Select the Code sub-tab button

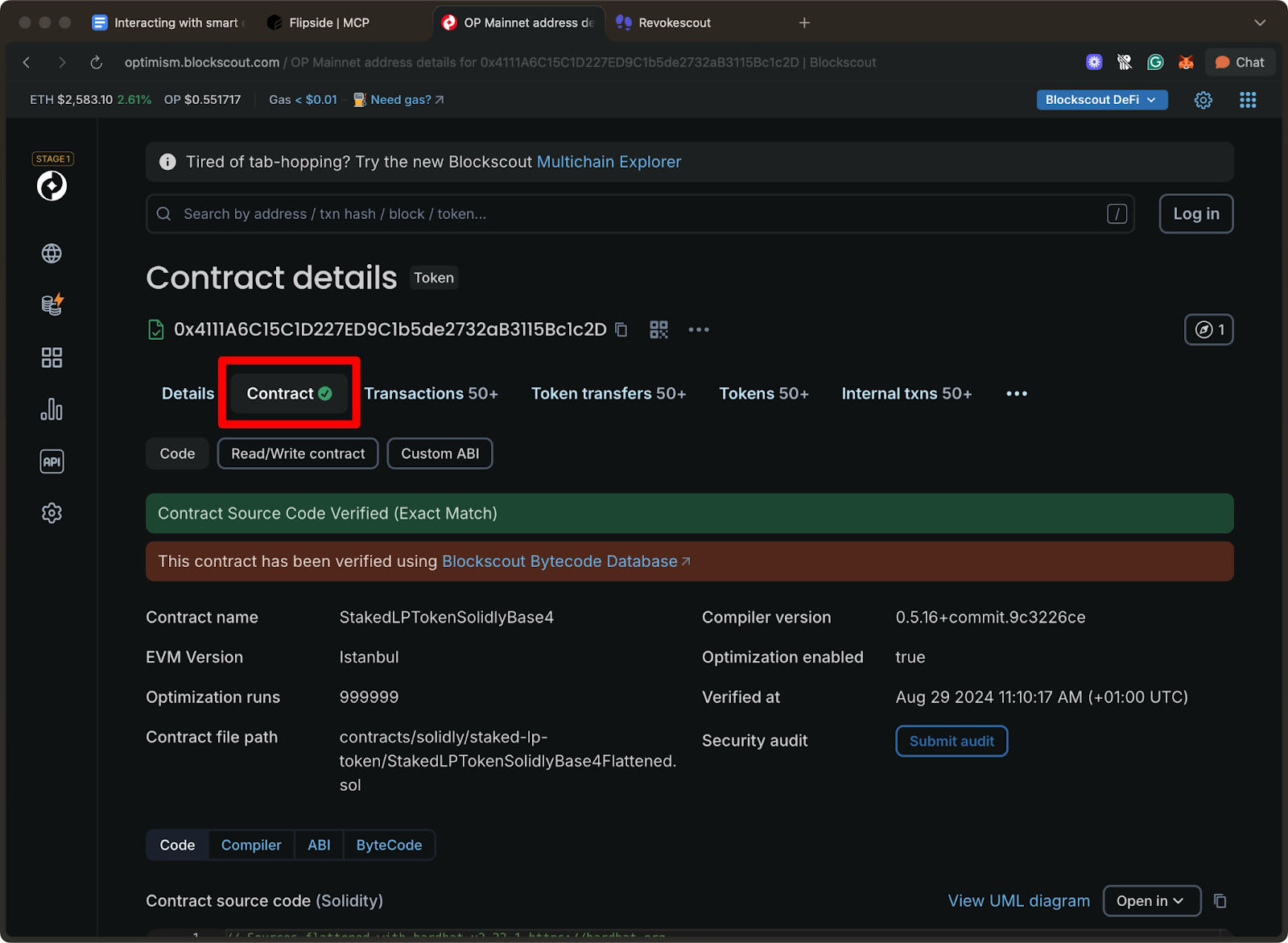[177, 453]
